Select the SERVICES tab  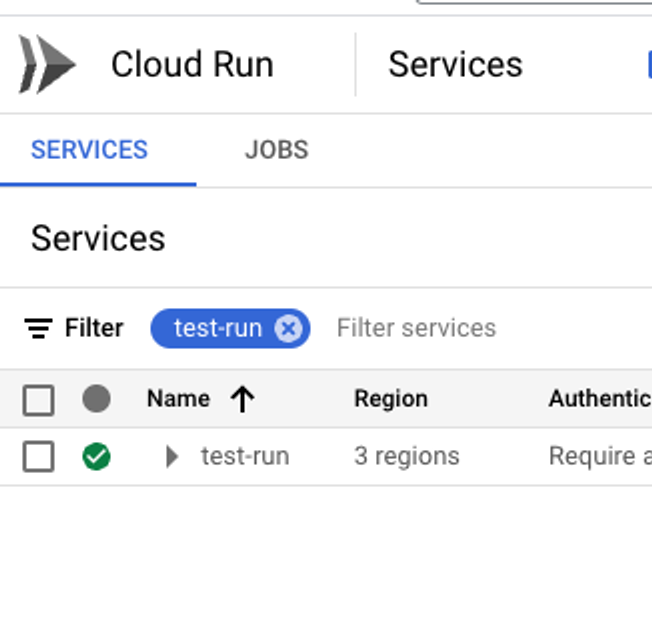[x=89, y=150]
